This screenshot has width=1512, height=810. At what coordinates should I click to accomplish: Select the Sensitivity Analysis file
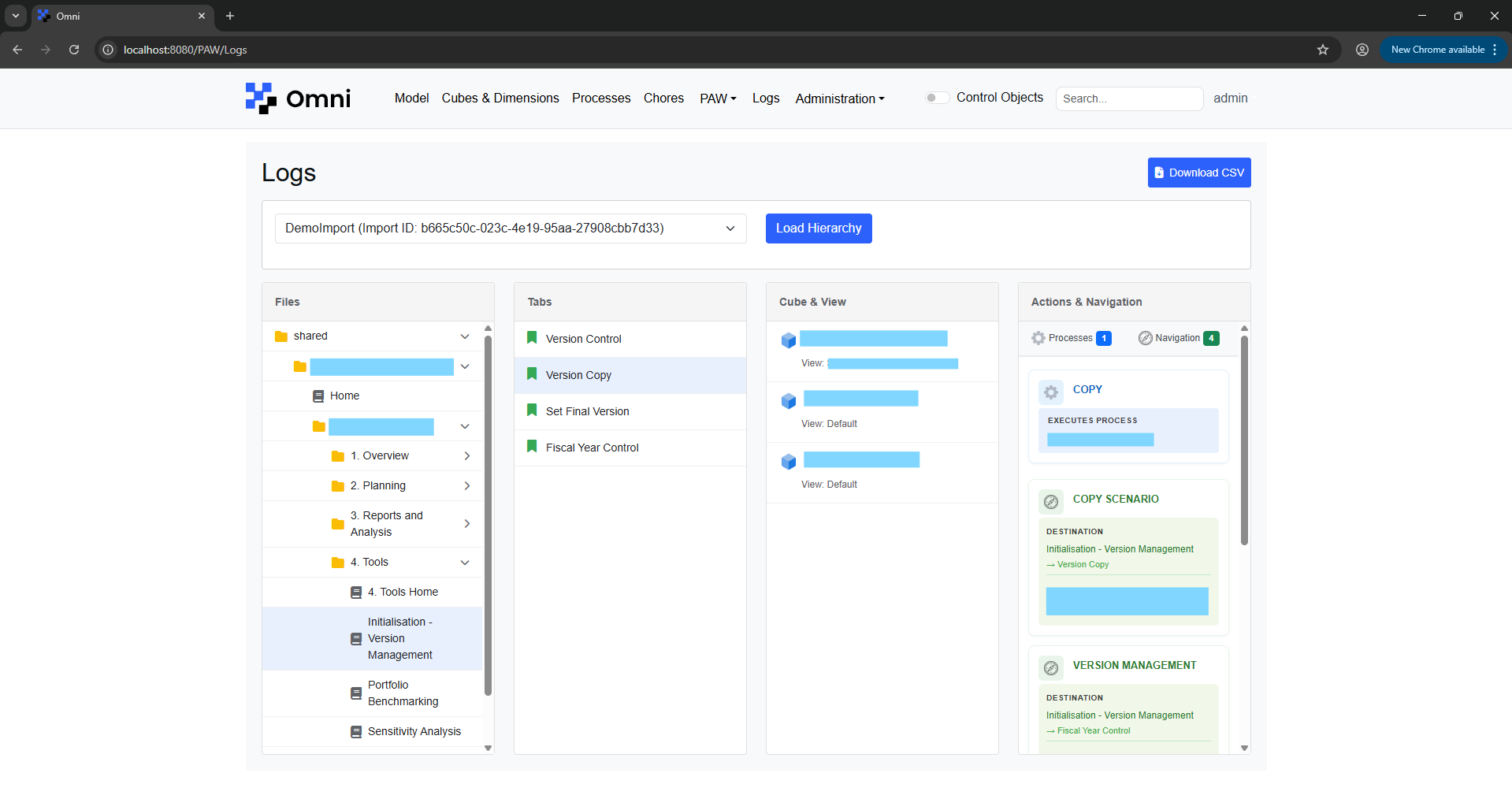(x=372, y=732)
